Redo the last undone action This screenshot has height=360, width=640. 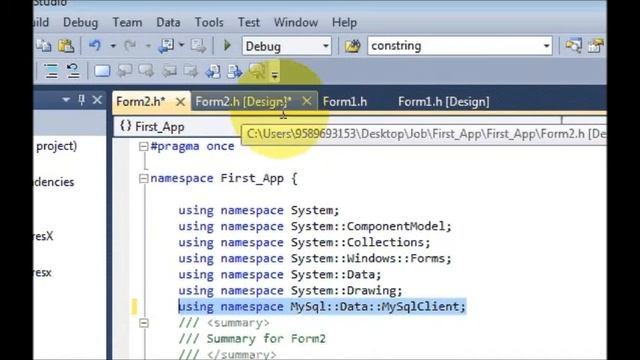point(130,46)
